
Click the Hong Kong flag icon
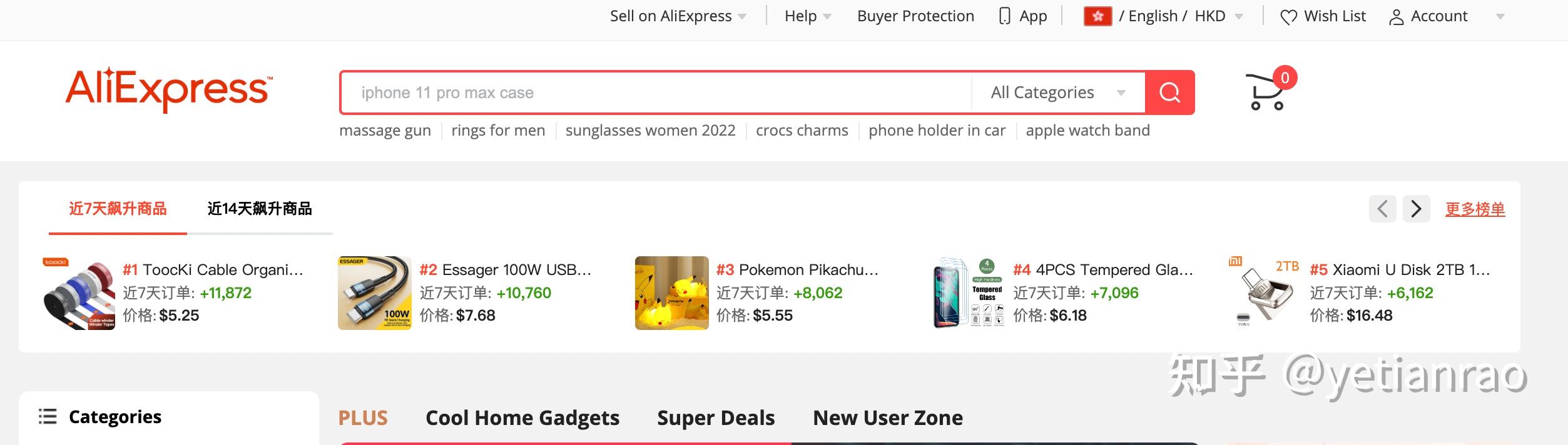click(1097, 16)
